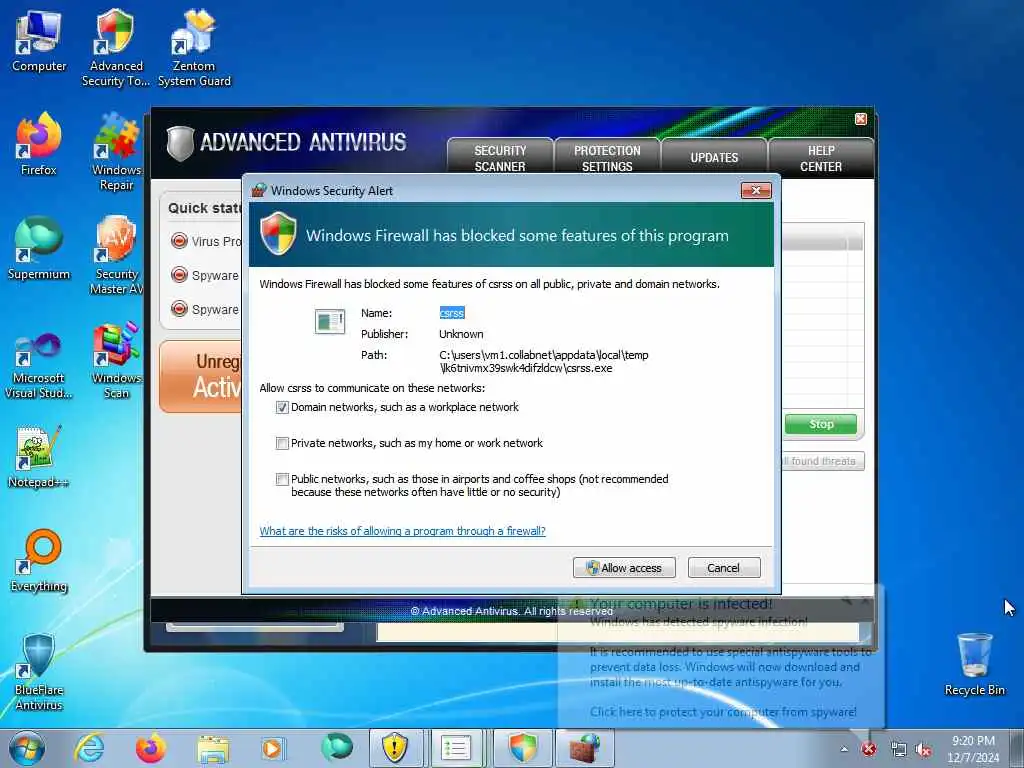Image resolution: width=1024 pixels, height=768 pixels.
Task: Open Firefox from the taskbar
Action: [x=150, y=748]
